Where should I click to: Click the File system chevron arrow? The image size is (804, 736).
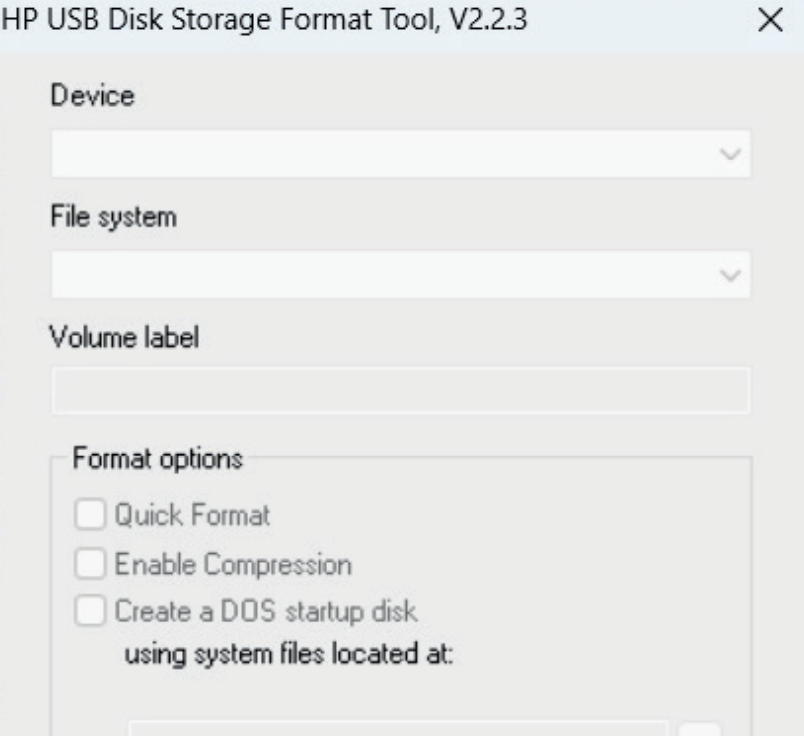[731, 274]
